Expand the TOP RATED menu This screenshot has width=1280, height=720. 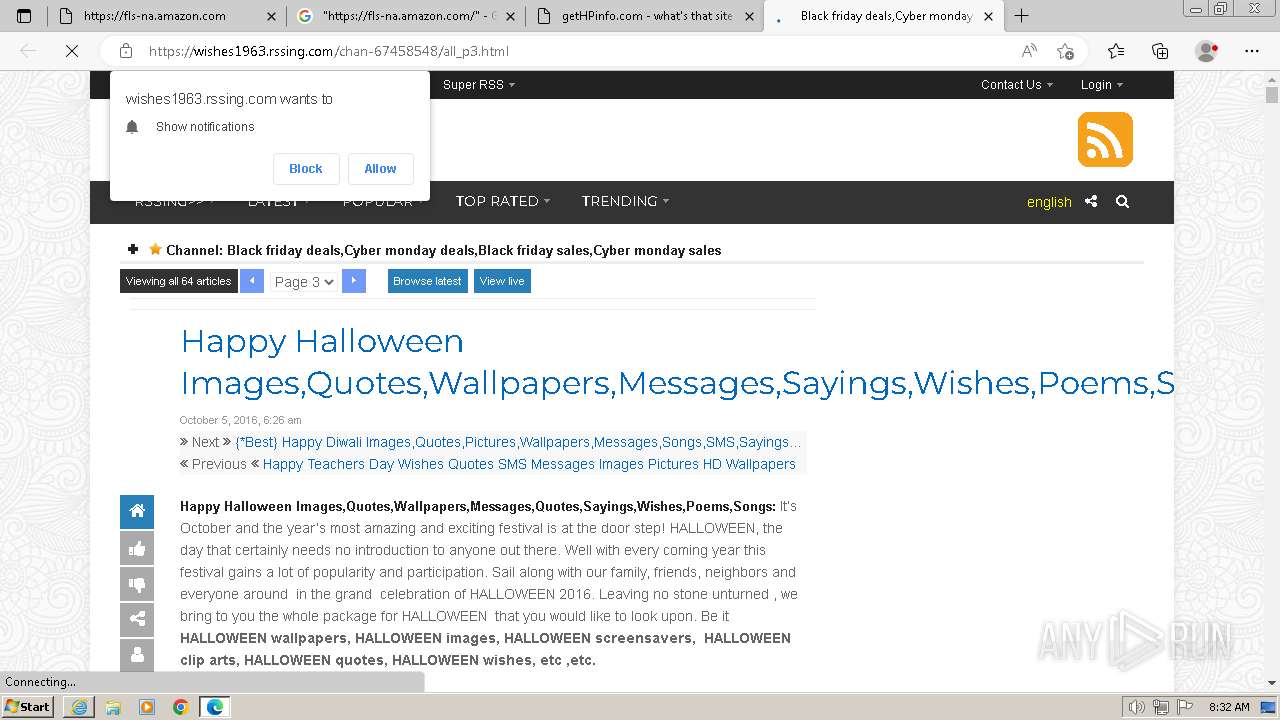coord(503,201)
